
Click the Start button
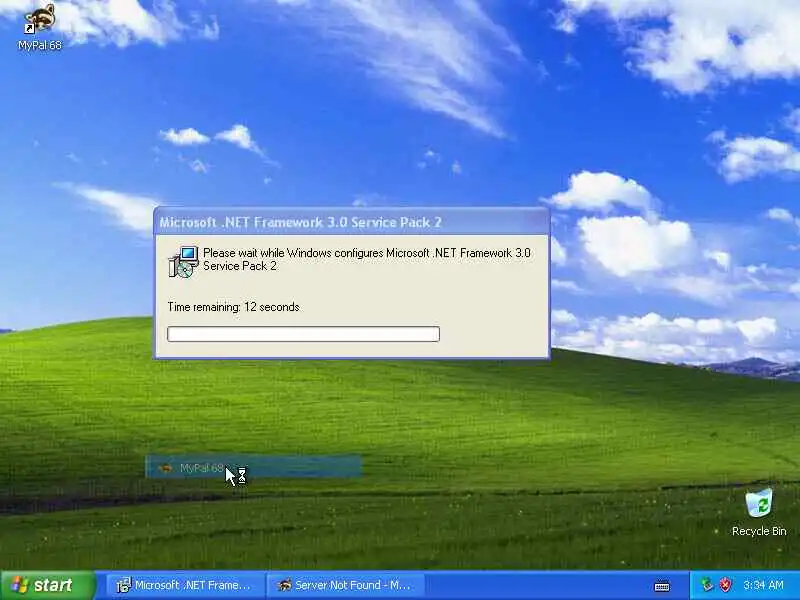[48, 585]
